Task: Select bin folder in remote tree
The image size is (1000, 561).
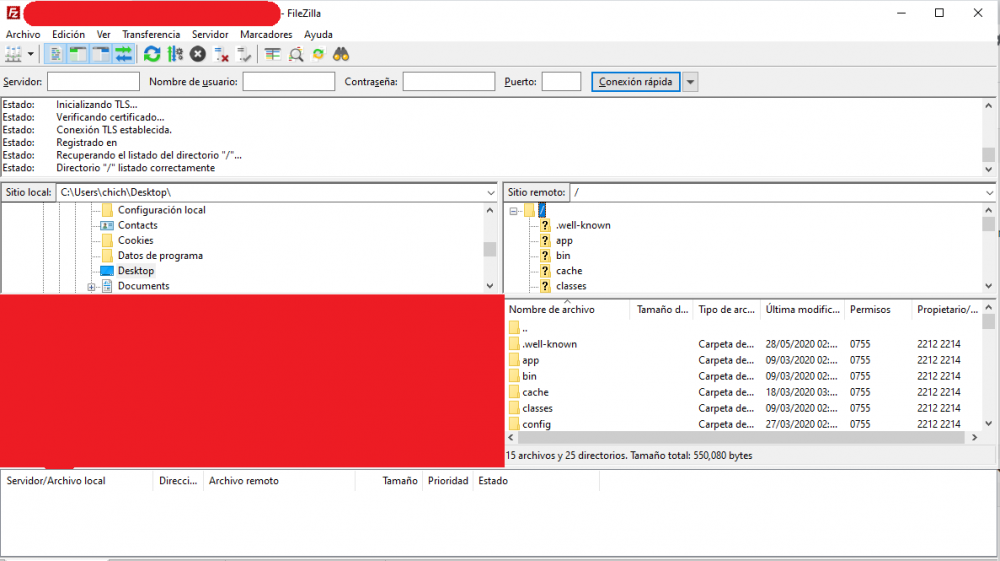Action: pyautogui.click(x=562, y=256)
